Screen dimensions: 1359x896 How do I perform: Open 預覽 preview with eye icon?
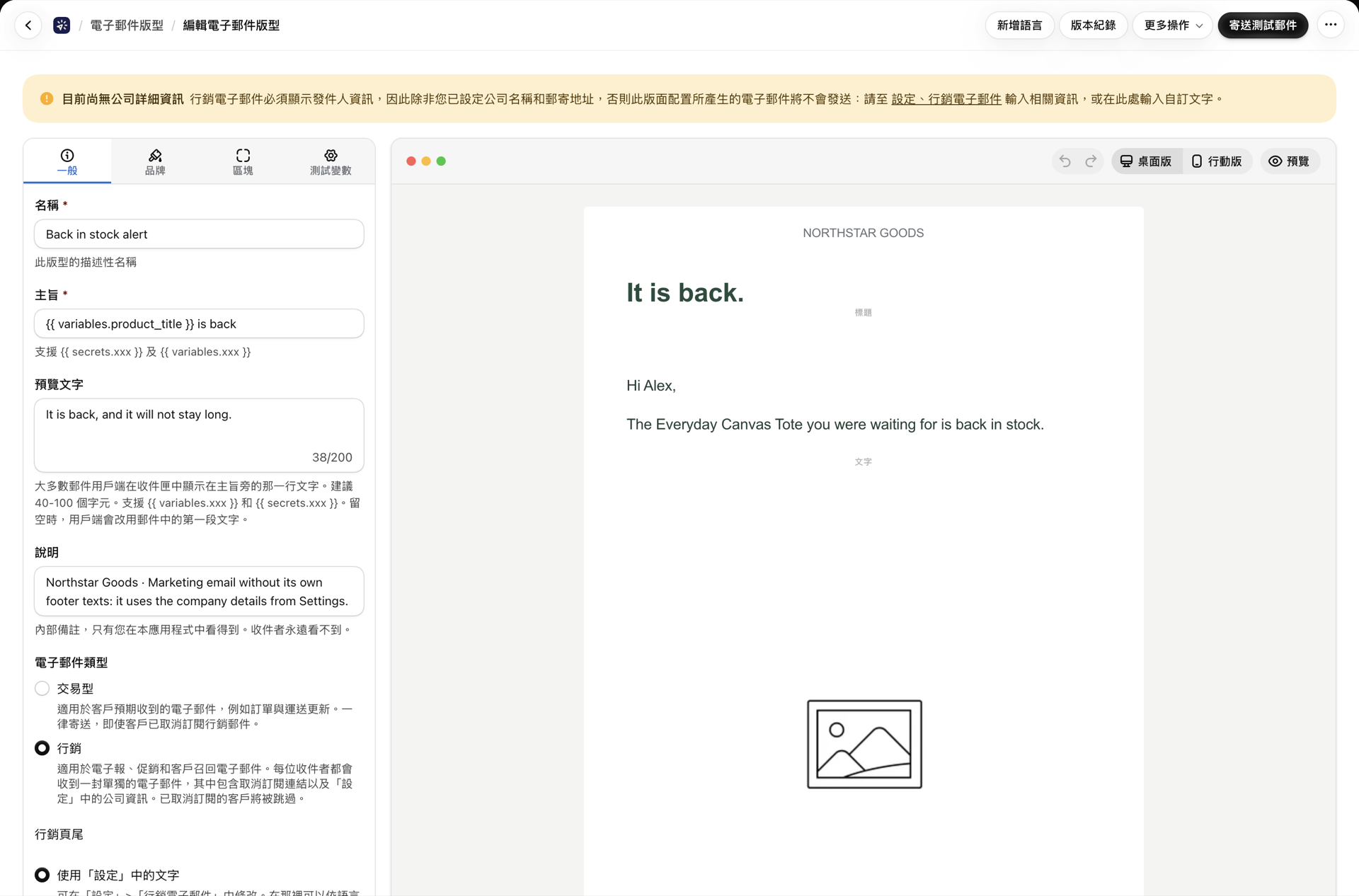click(x=1289, y=161)
